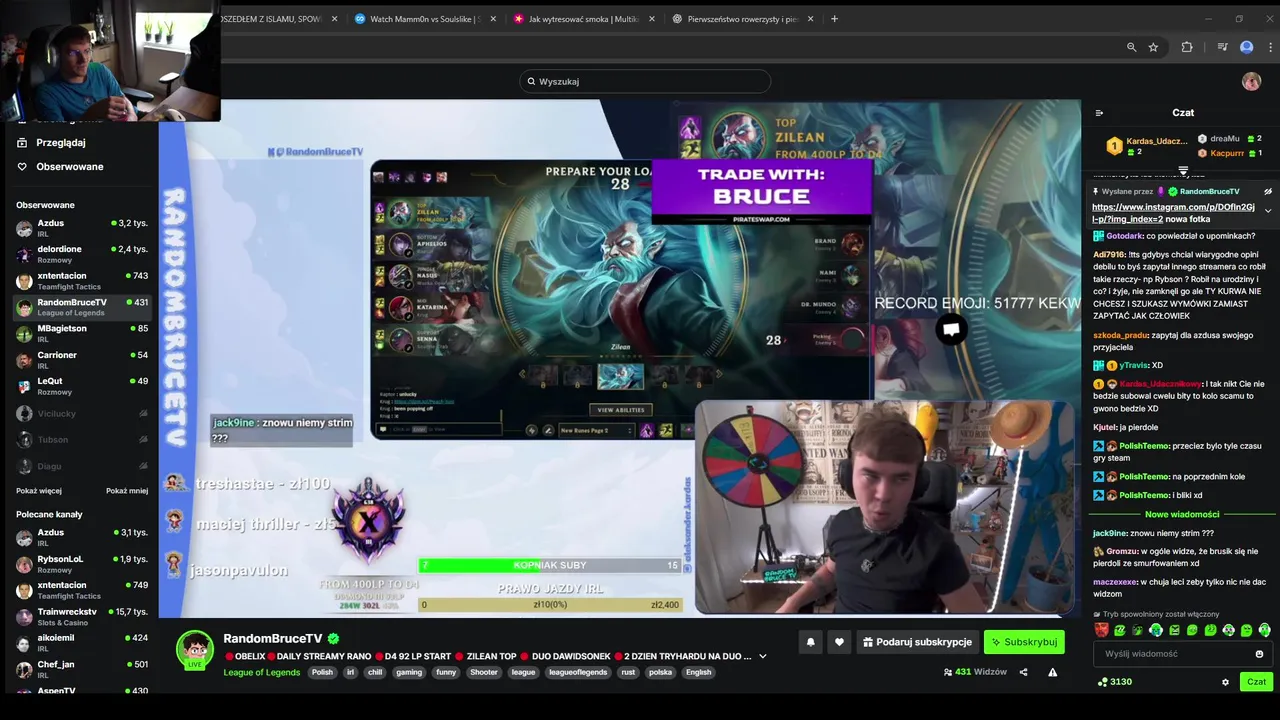Open the browser media control icon
Viewport: 1280px width, 720px height.
1222,47
